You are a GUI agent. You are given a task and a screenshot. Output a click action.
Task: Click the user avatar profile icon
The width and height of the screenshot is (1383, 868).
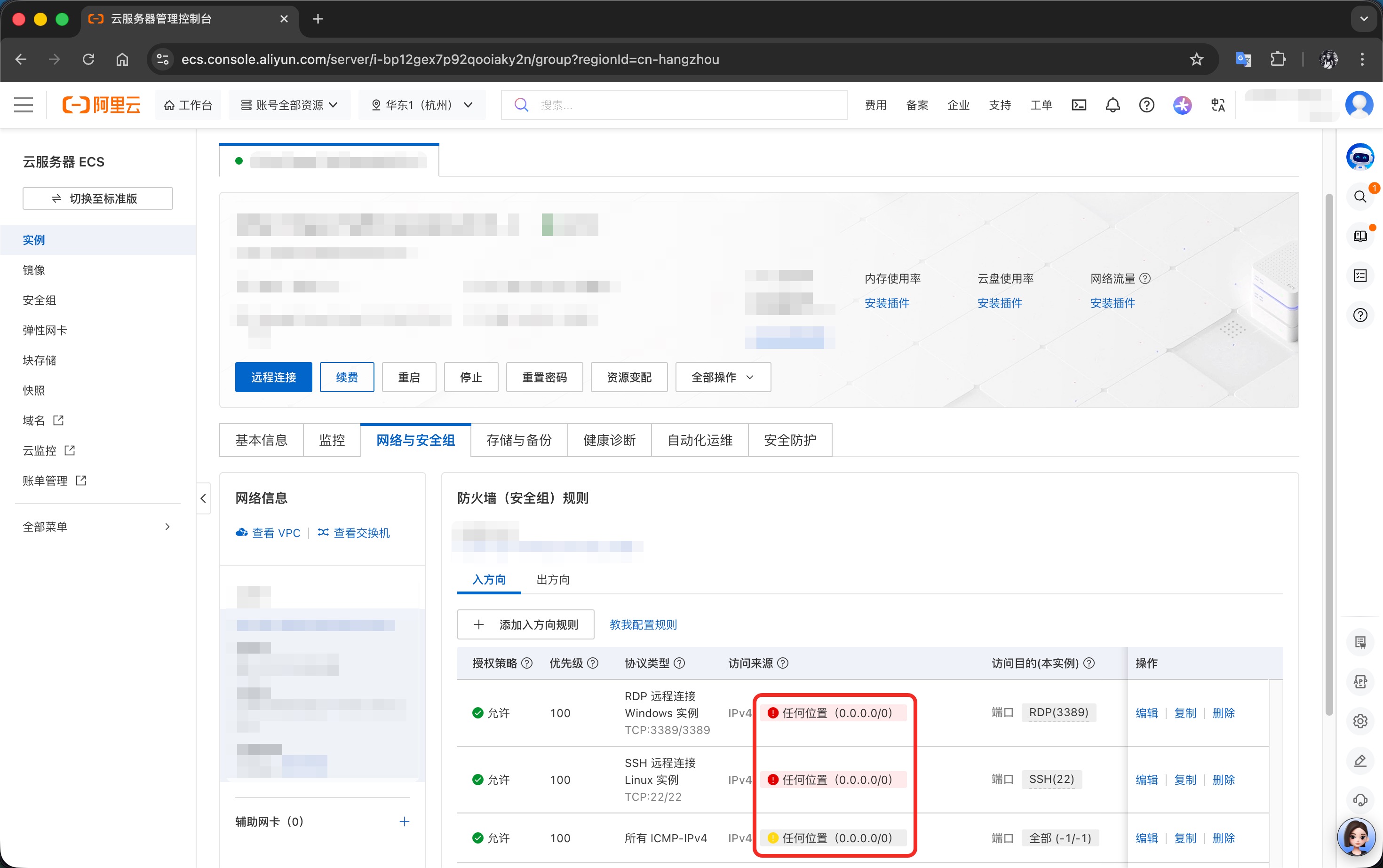pyautogui.click(x=1359, y=105)
